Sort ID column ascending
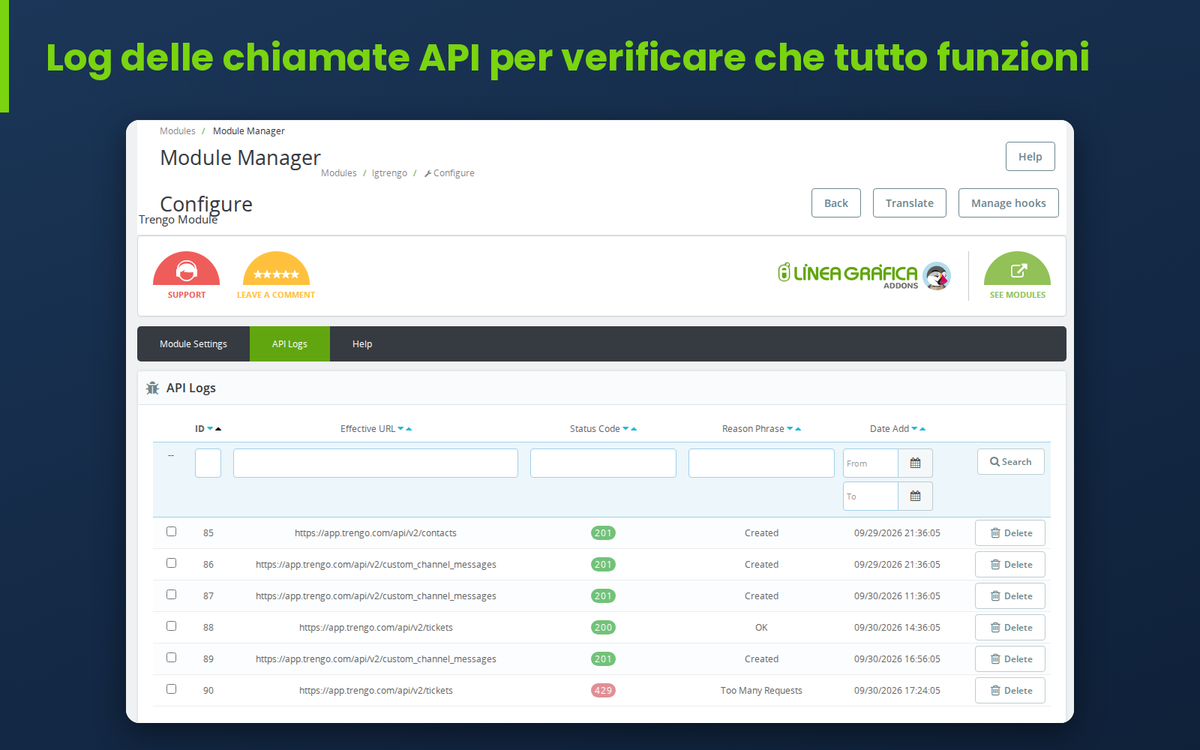This screenshot has width=1200, height=750. pos(218,429)
